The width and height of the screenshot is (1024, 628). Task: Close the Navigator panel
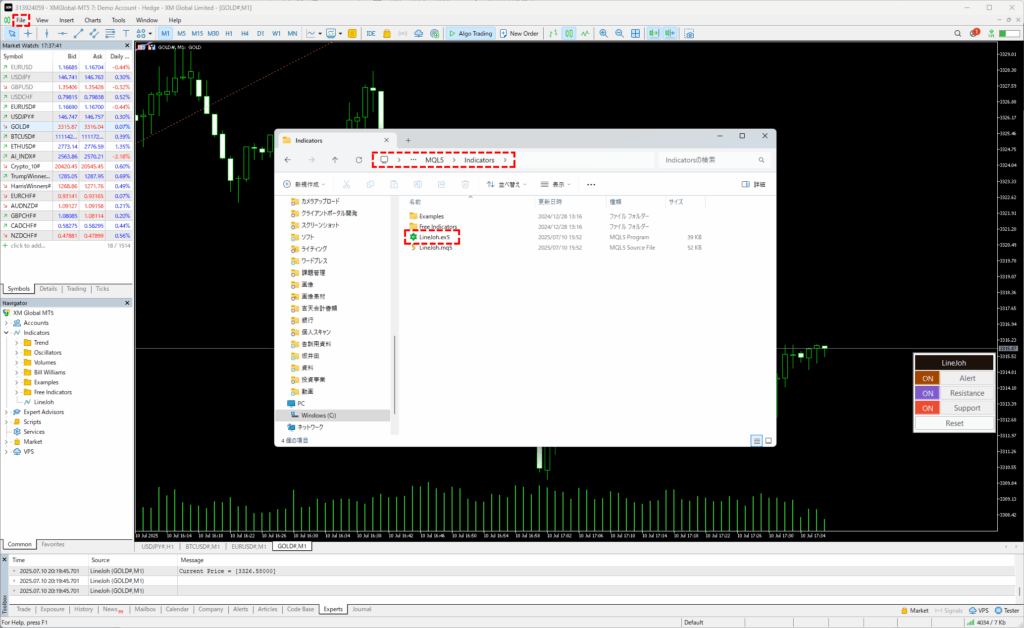pos(127,303)
